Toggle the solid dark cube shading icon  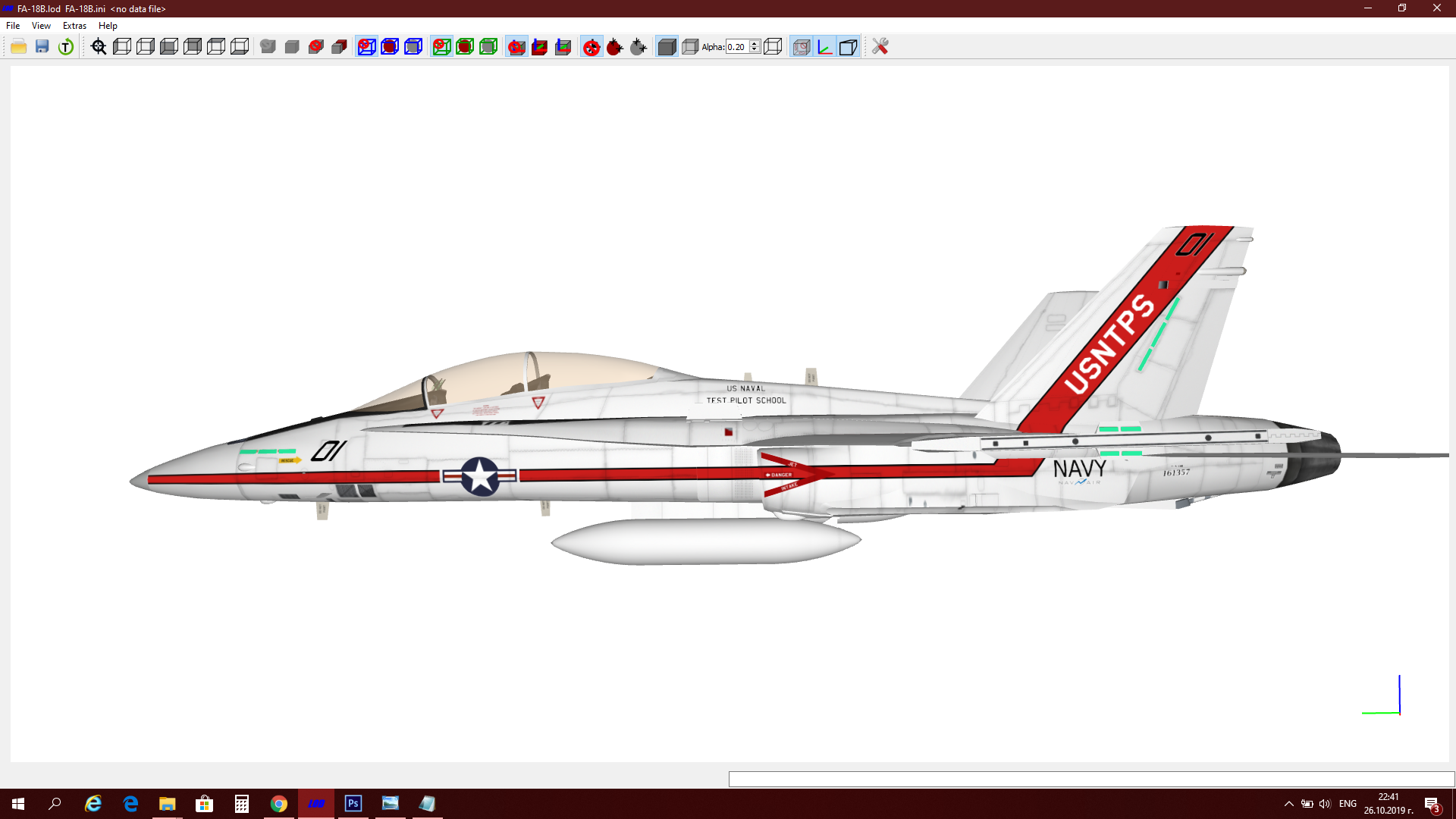point(667,47)
